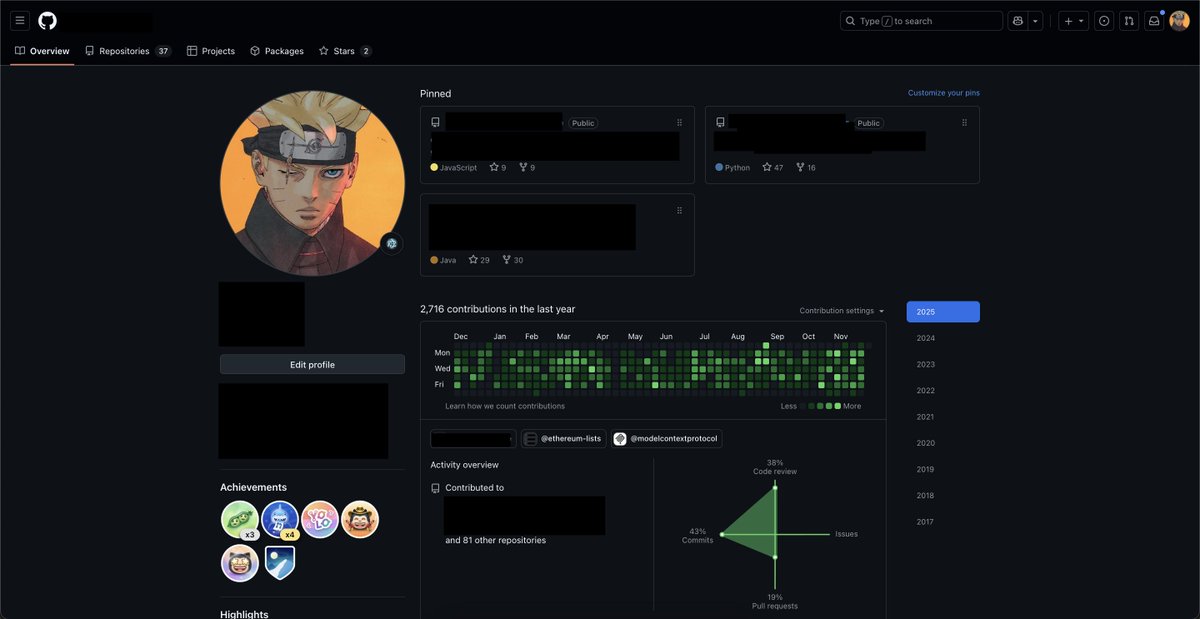Grab handle on the JavaScript pinned repo
This screenshot has height=619, width=1200.
(x=679, y=123)
